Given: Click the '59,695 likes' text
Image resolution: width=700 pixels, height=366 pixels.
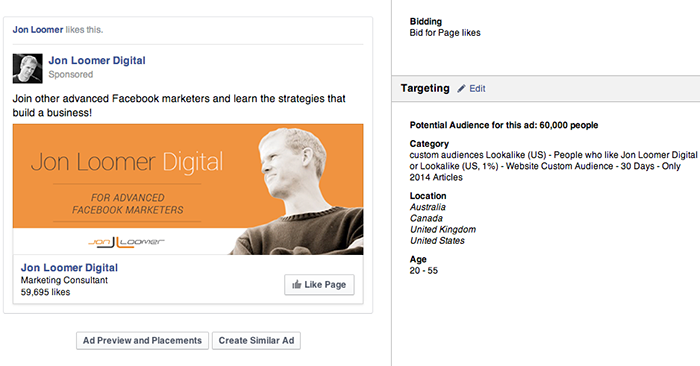Looking at the screenshot, I should (x=45, y=292).
